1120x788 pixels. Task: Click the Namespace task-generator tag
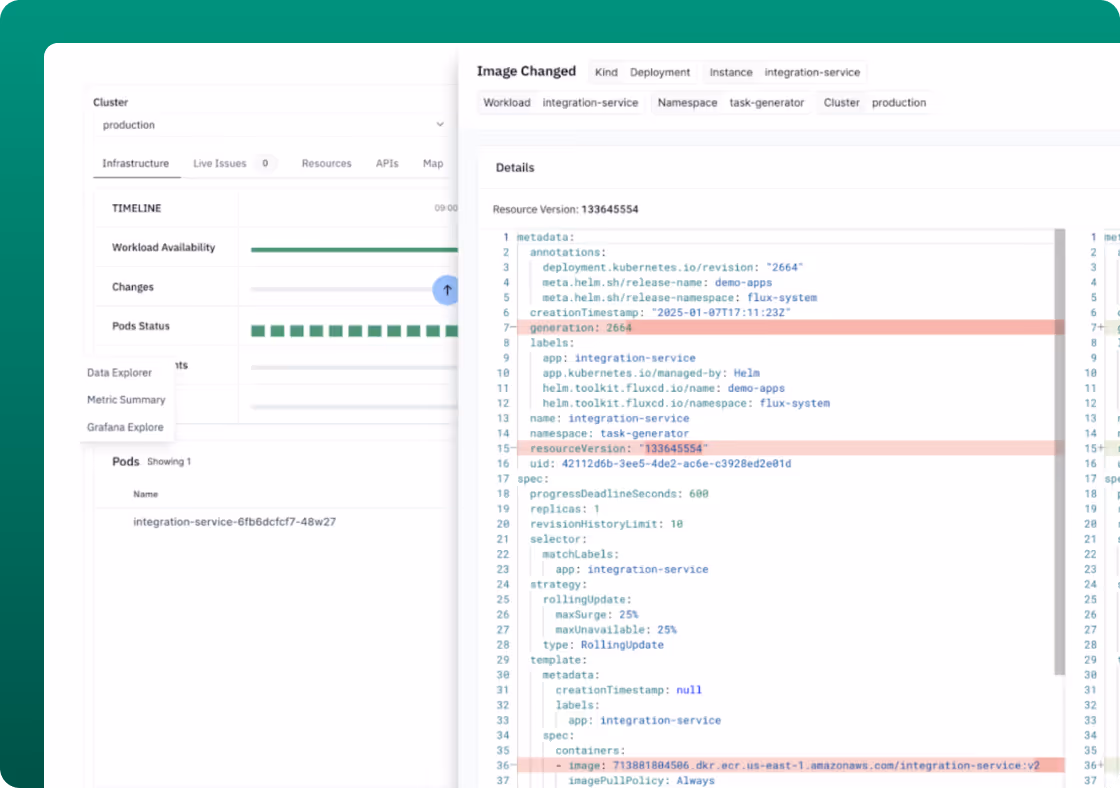731,103
